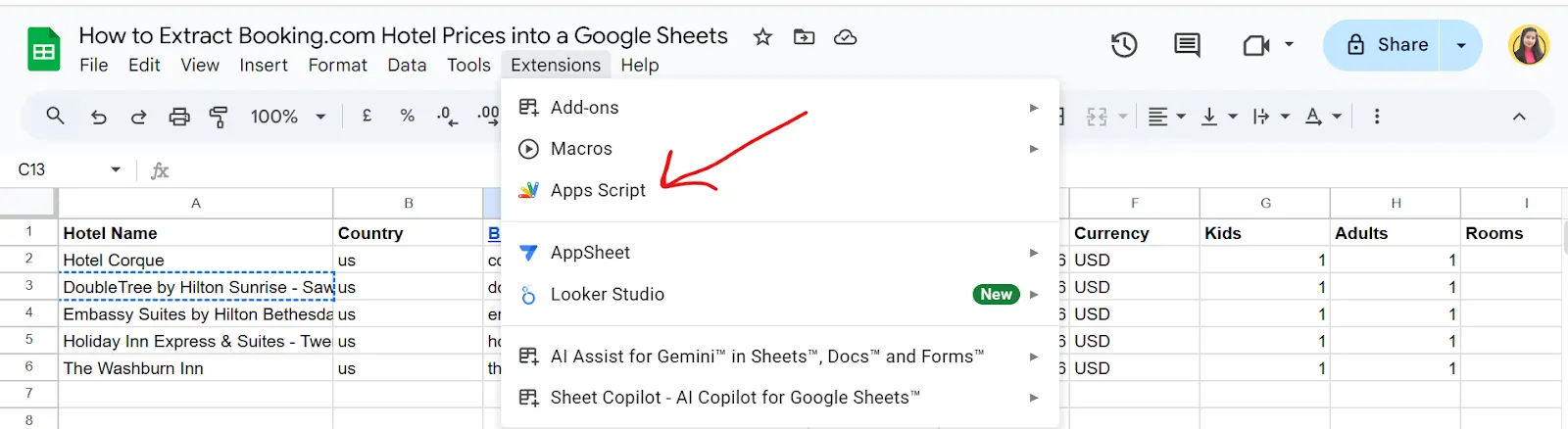Search the menus magnifier icon

tap(55, 116)
